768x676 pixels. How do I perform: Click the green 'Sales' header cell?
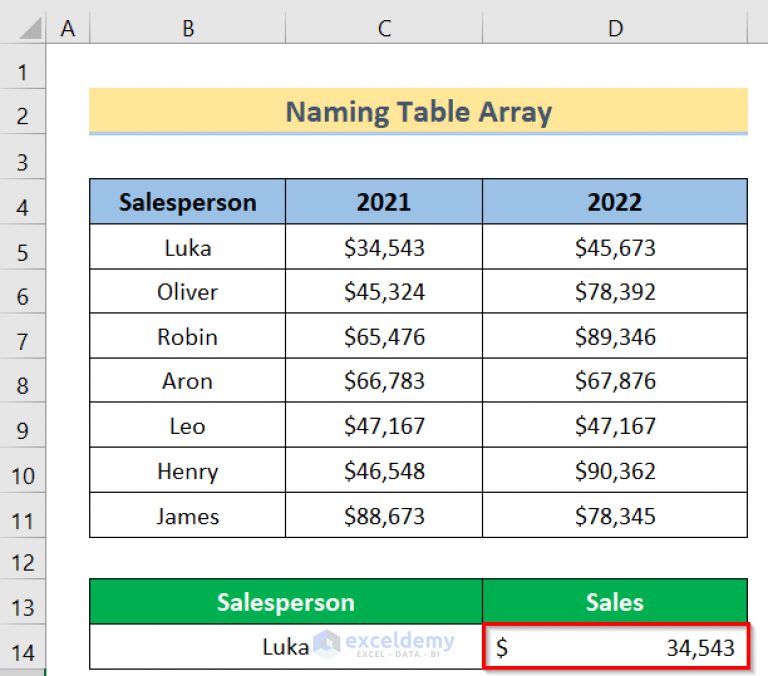[615, 602]
